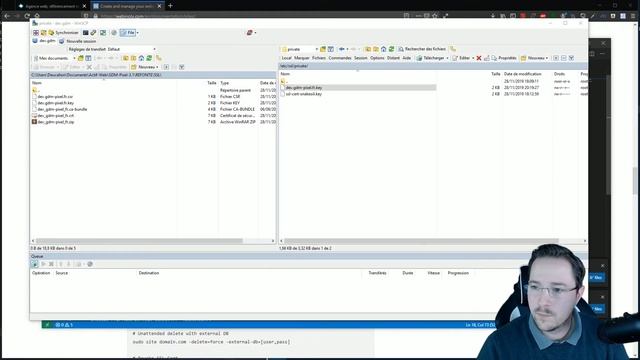Click remote panel filter icon beside Nouveau

(x=571, y=58)
